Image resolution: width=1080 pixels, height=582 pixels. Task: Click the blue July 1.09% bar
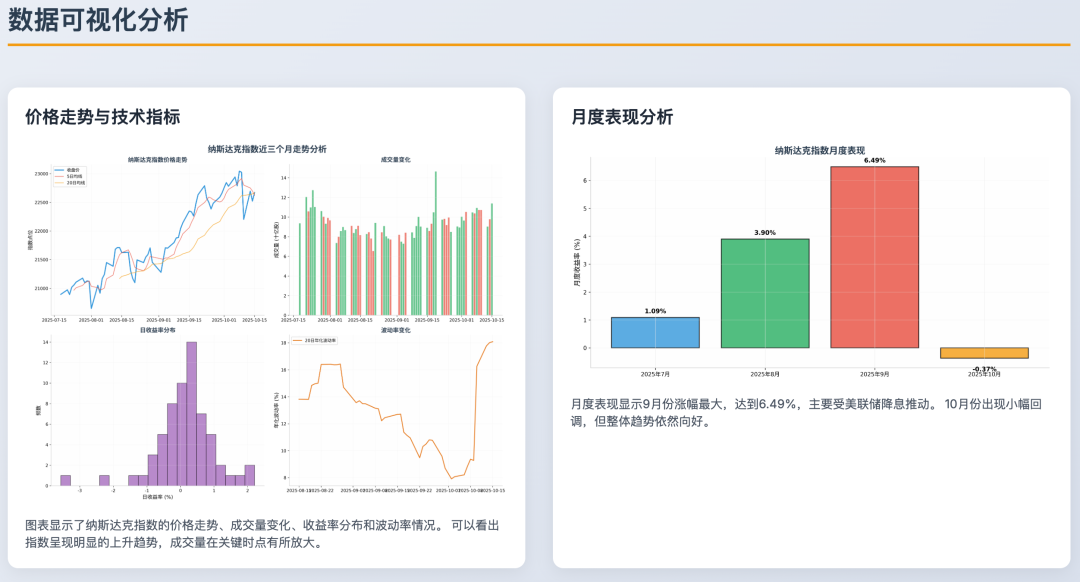tap(655, 332)
